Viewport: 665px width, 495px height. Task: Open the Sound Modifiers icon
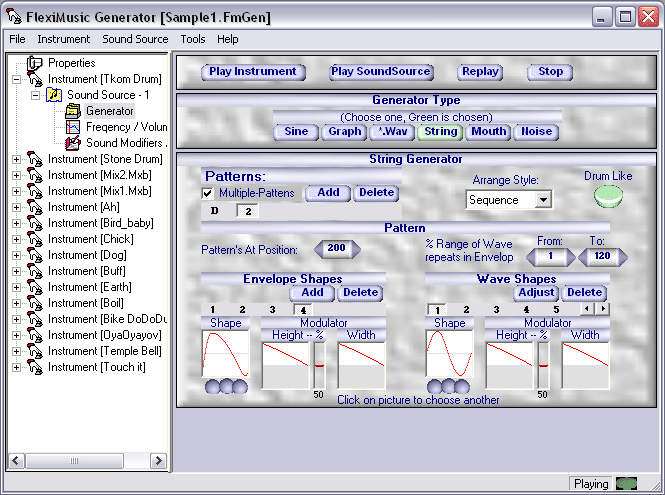click(73, 143)
